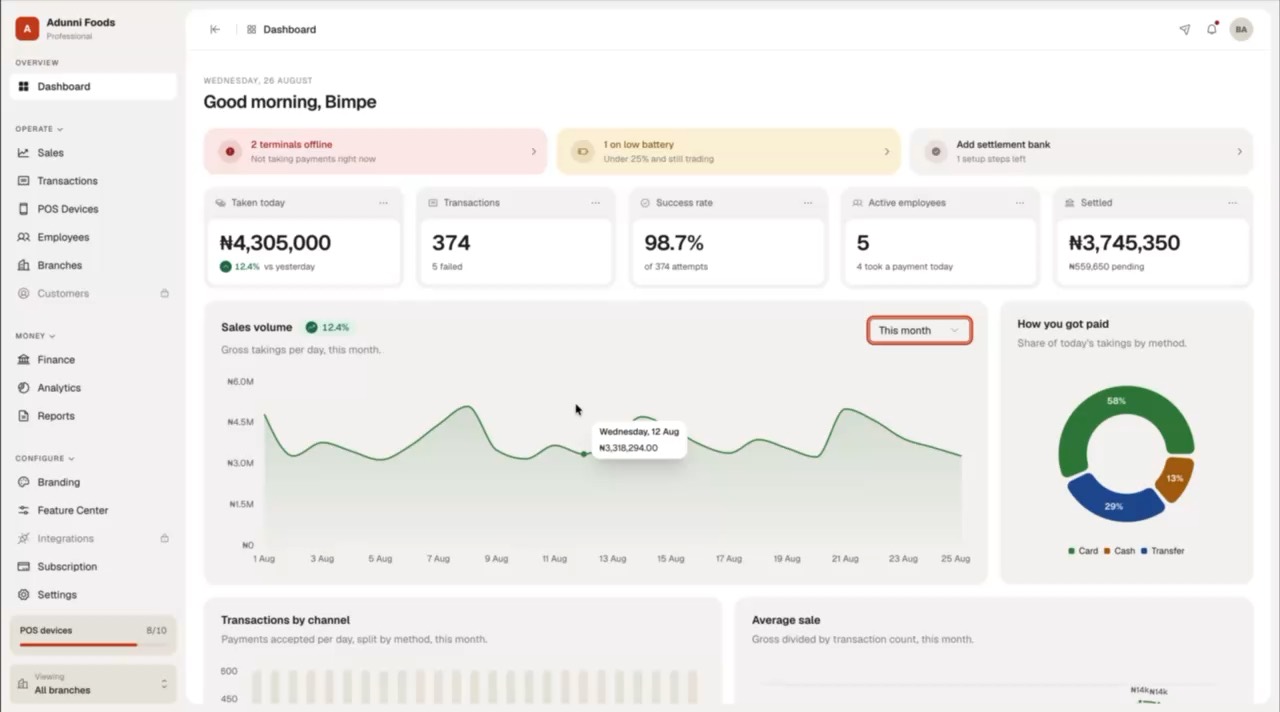This screenshot has height=712, width=1280.
Task: Click the Dashboard breadcrumb label
Action: (x=289, y=30)
